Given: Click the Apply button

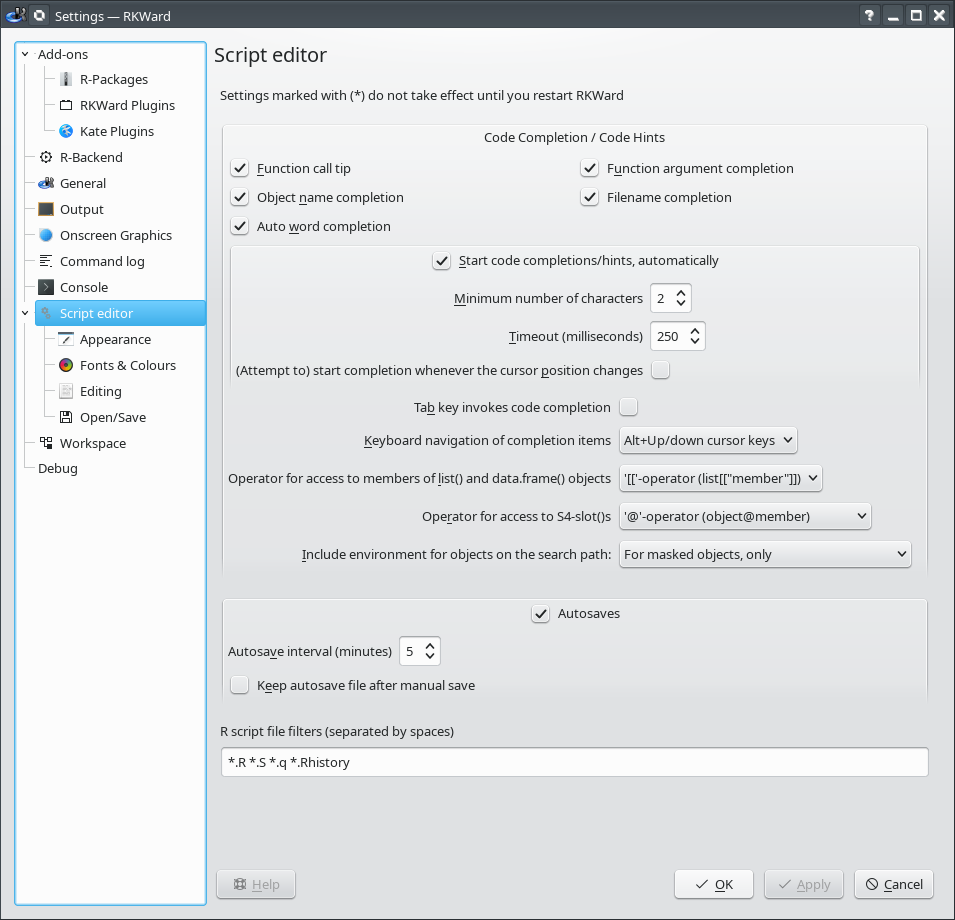Looking at the screenshot, I should click(804, 884).
